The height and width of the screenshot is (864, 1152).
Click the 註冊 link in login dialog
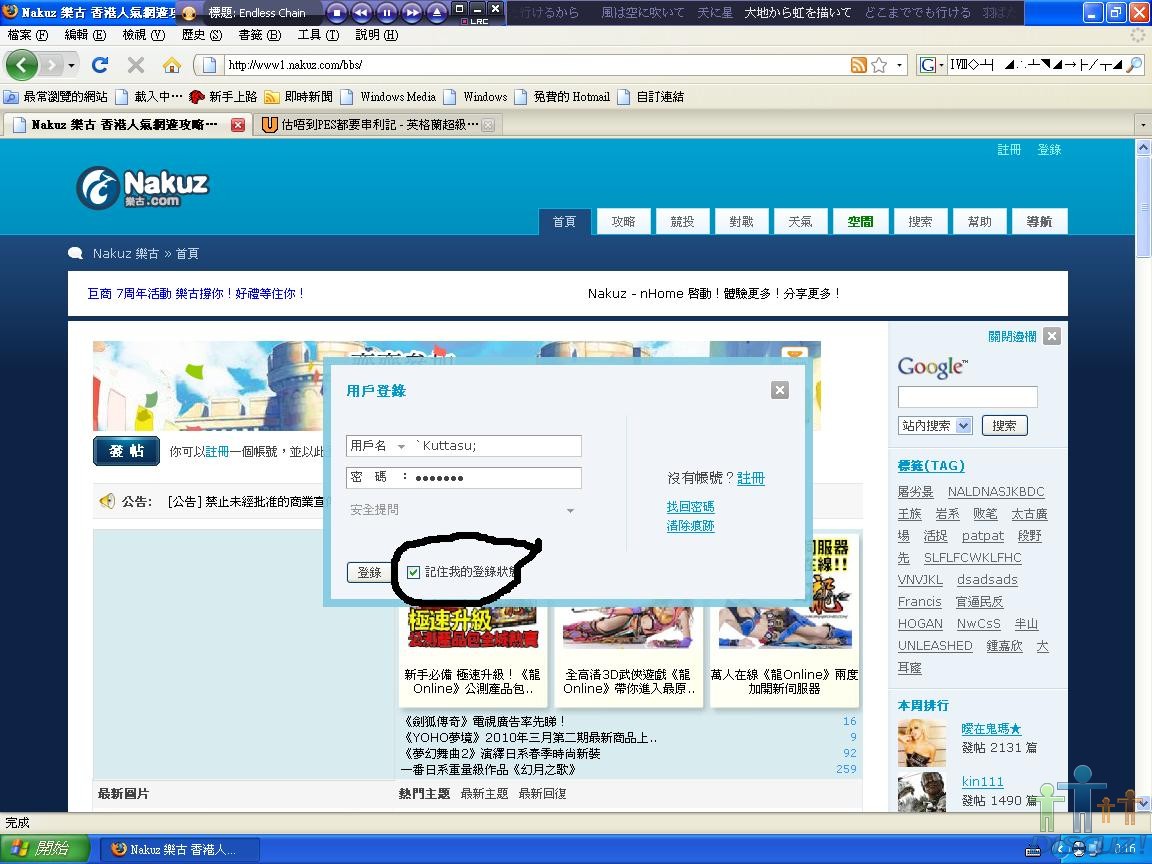751,478
